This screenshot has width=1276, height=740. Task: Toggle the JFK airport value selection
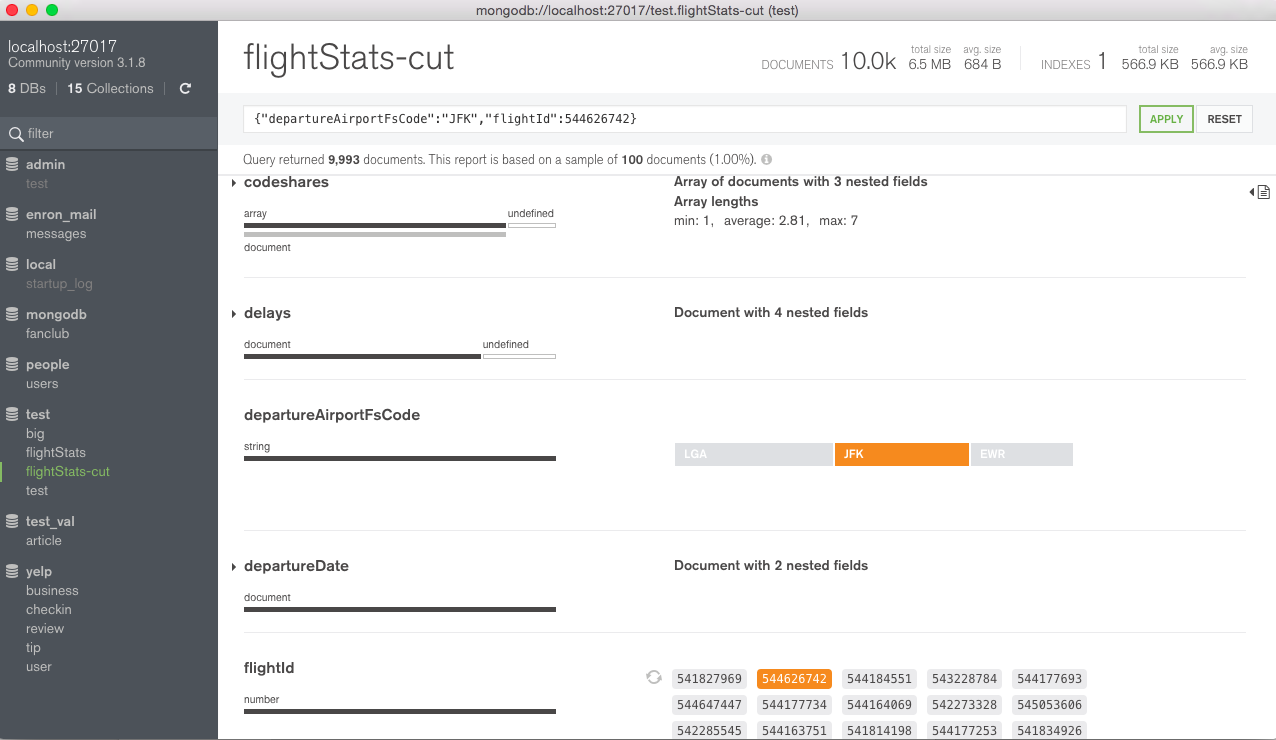pyautogui.click(x=901, y=454)
